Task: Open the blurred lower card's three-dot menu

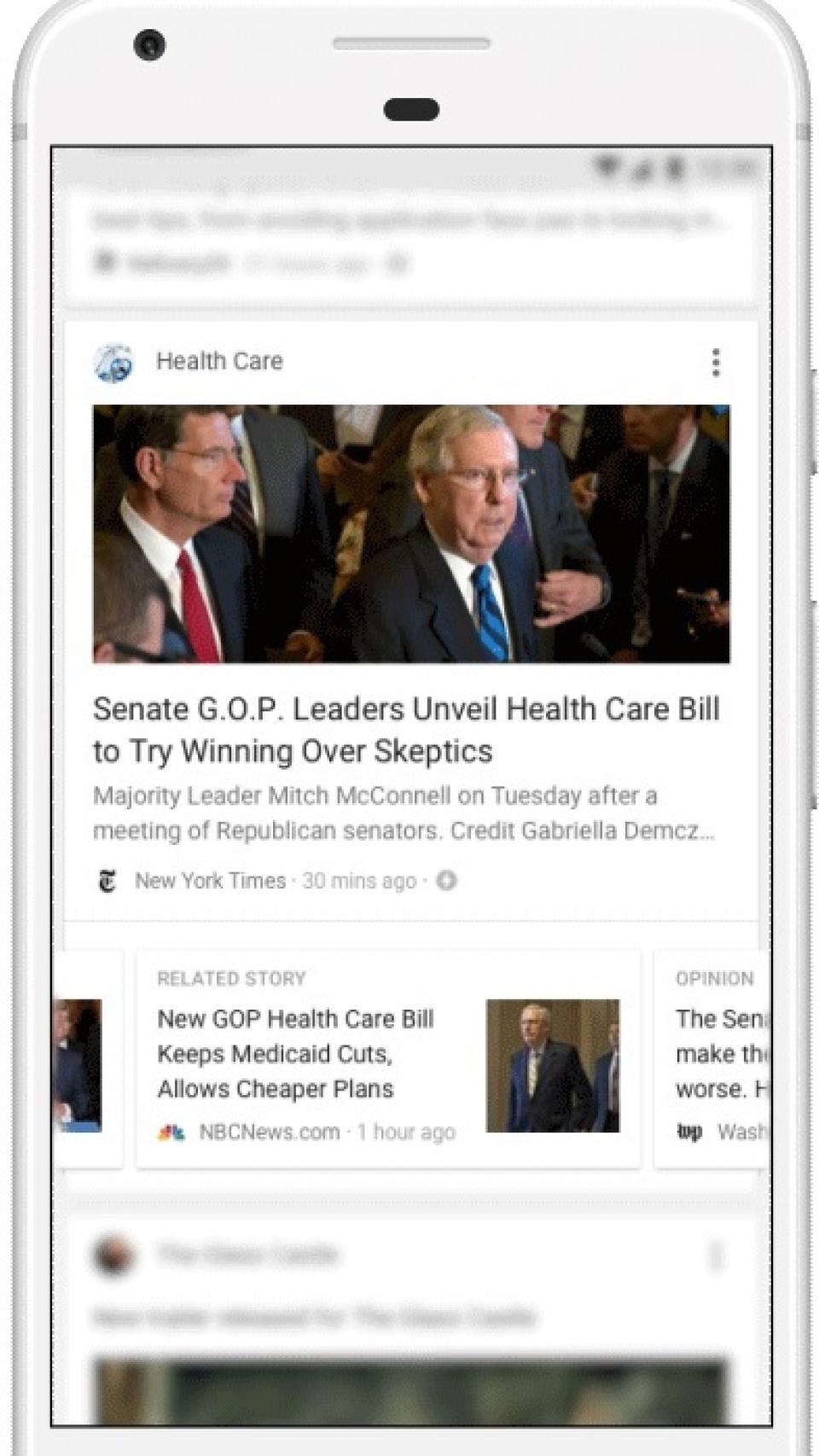Action: point(715,1256)
